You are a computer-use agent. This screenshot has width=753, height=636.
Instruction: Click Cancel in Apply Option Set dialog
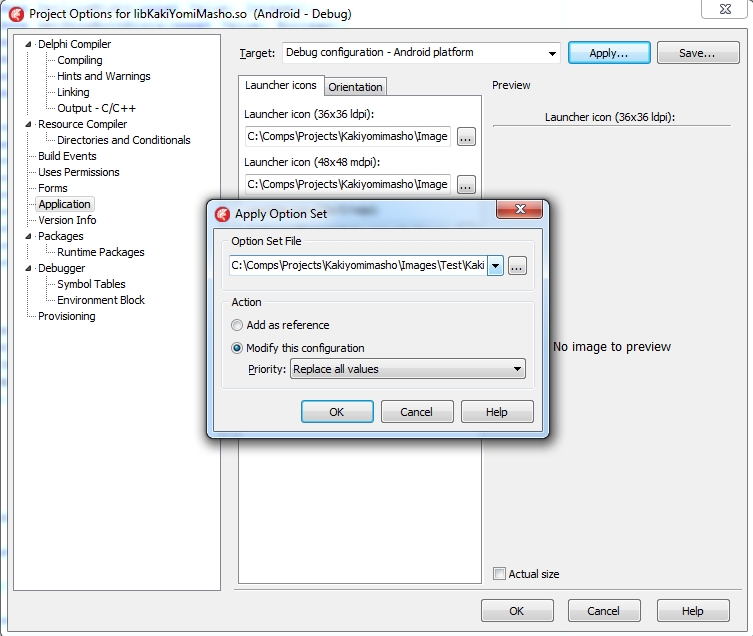click(417, 412)
